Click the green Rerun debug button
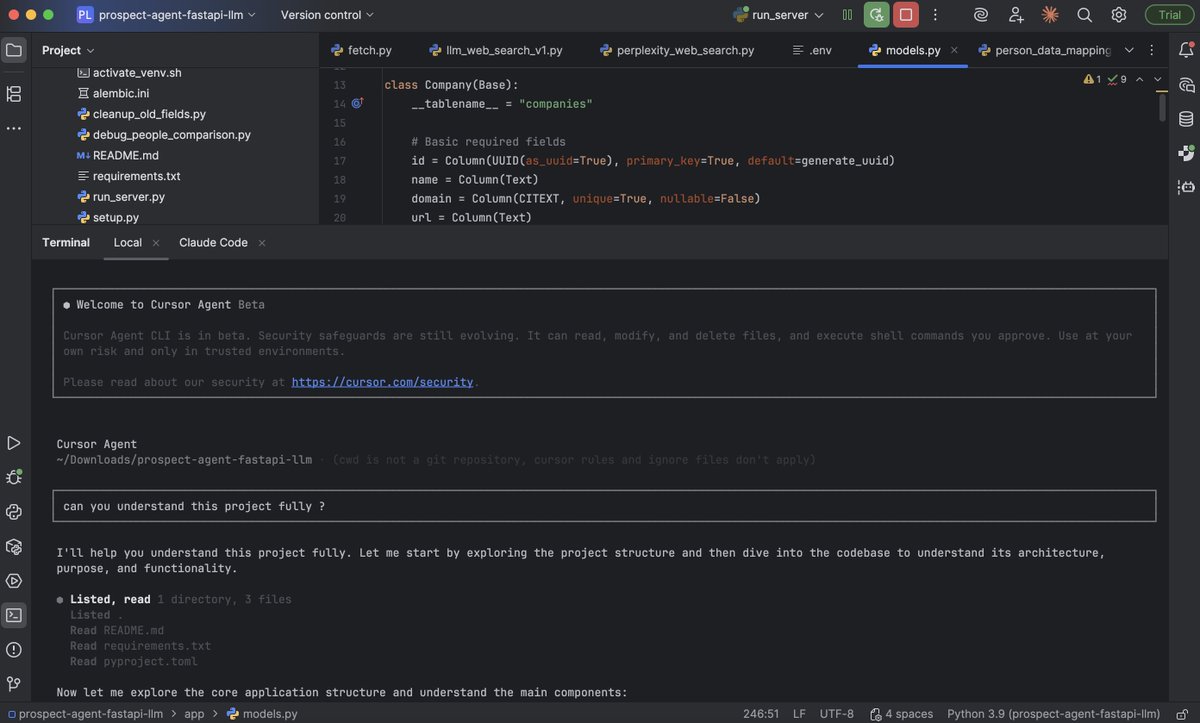Image resolution: width=1200 pixels, height=723 pixels. click(x=877, y=15)
